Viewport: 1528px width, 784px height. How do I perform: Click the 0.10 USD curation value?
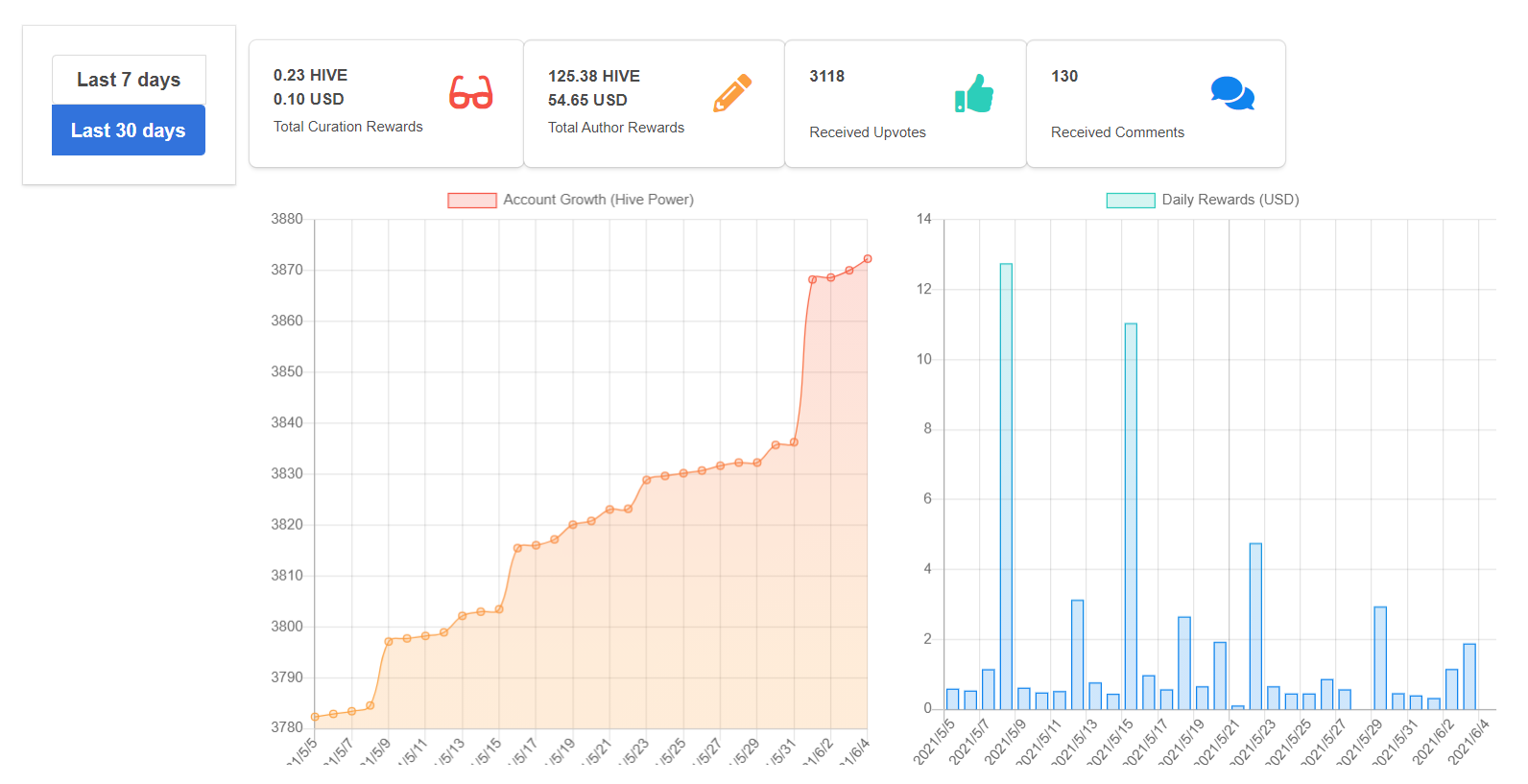coord(308,99)
